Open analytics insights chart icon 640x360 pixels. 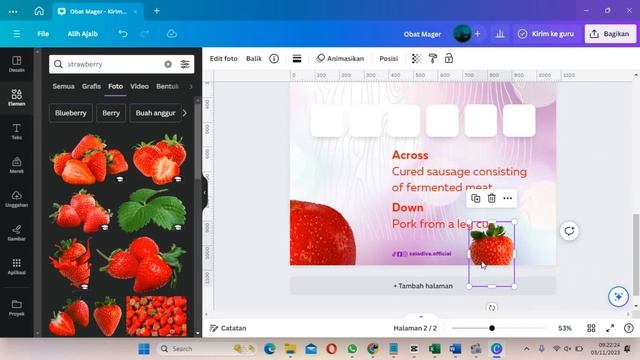point(500,34)
